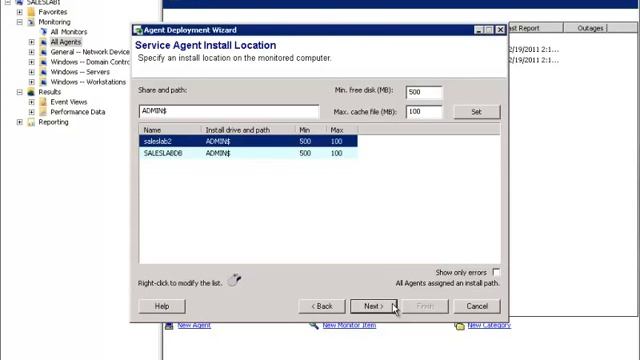The height and width of the screenshot is (360, 640).
Task: Click the Results node icon
Action: pos(31,92)
